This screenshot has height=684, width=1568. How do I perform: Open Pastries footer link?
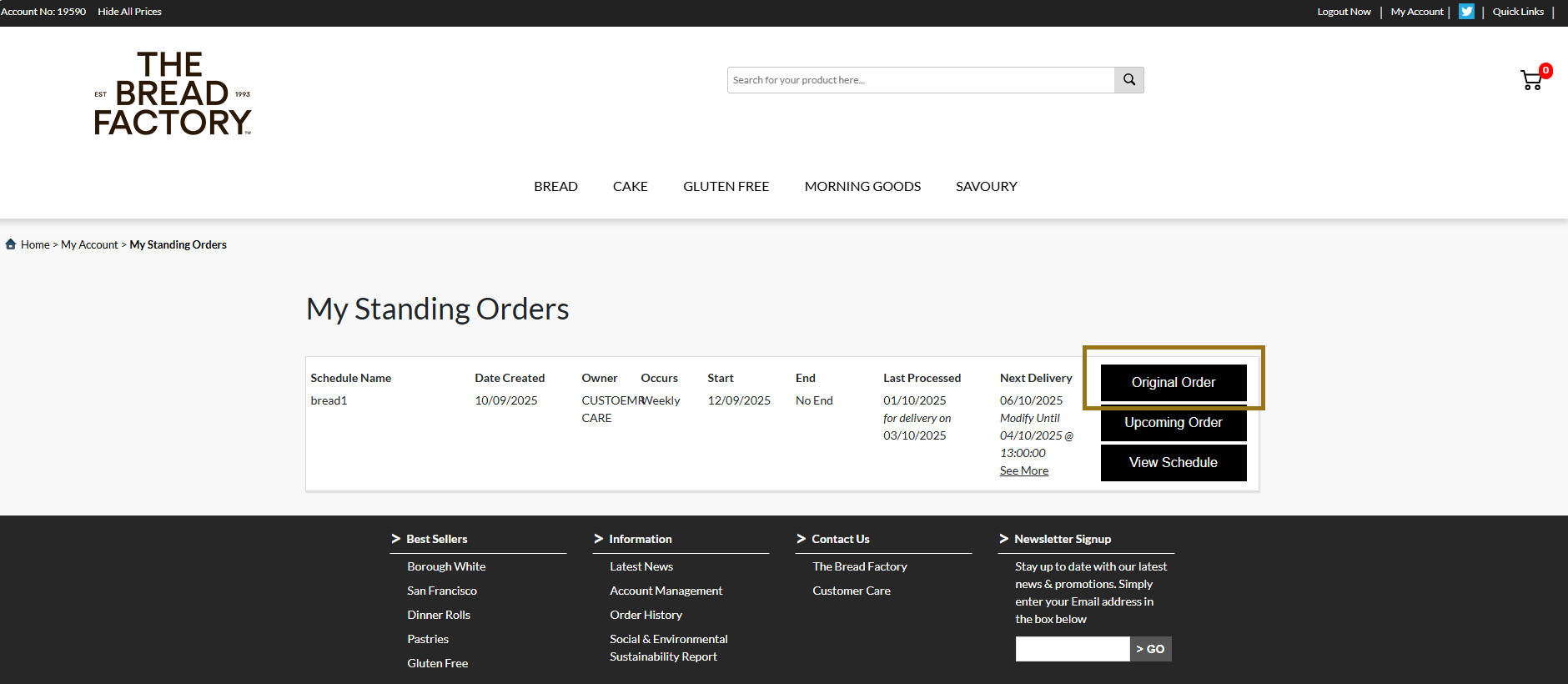(x=428, y=639)
